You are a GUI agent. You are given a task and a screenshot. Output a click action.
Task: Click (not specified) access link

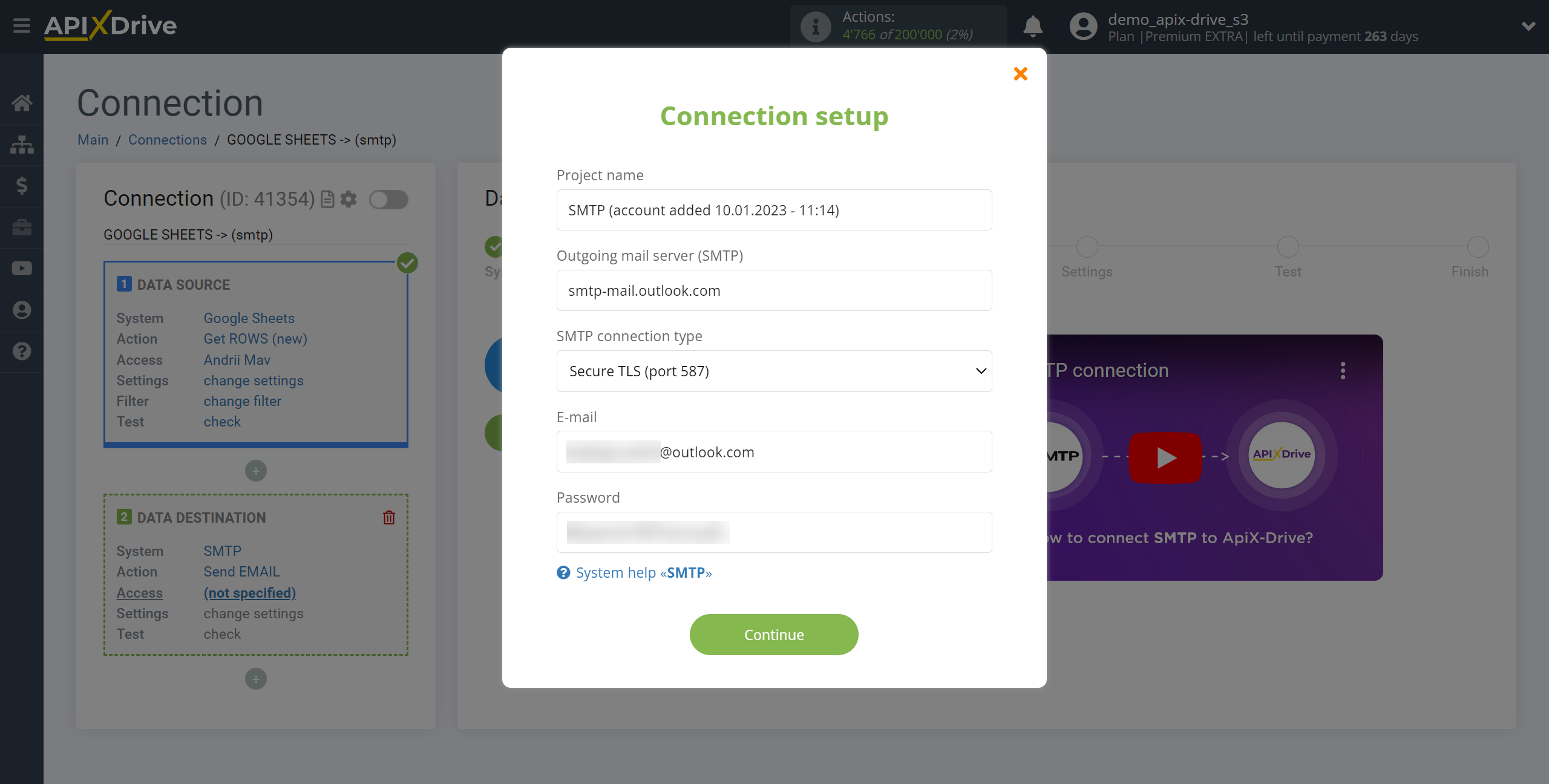pos(249,593)
